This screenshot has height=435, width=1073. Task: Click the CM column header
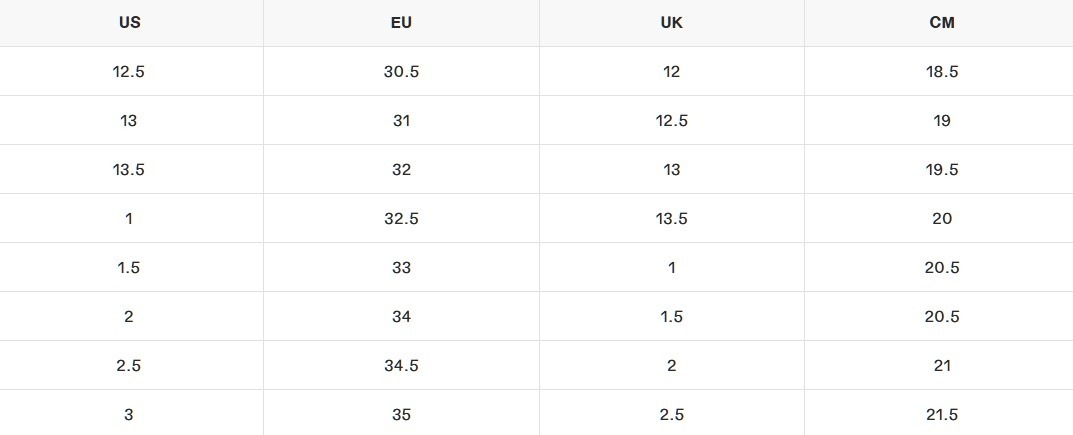coord(941,23)
